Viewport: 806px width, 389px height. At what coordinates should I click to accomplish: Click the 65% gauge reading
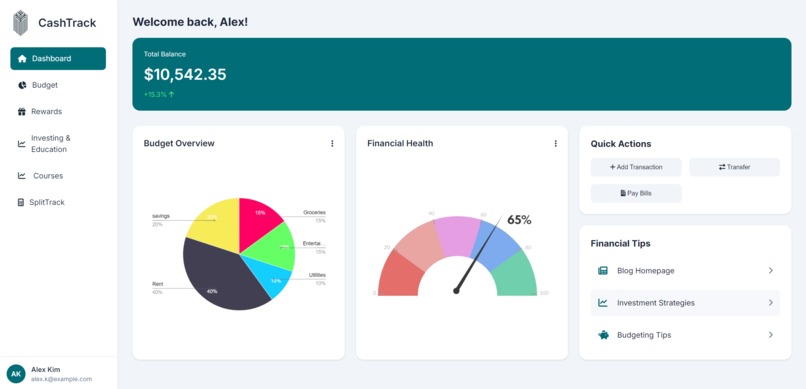pos(519,220)
